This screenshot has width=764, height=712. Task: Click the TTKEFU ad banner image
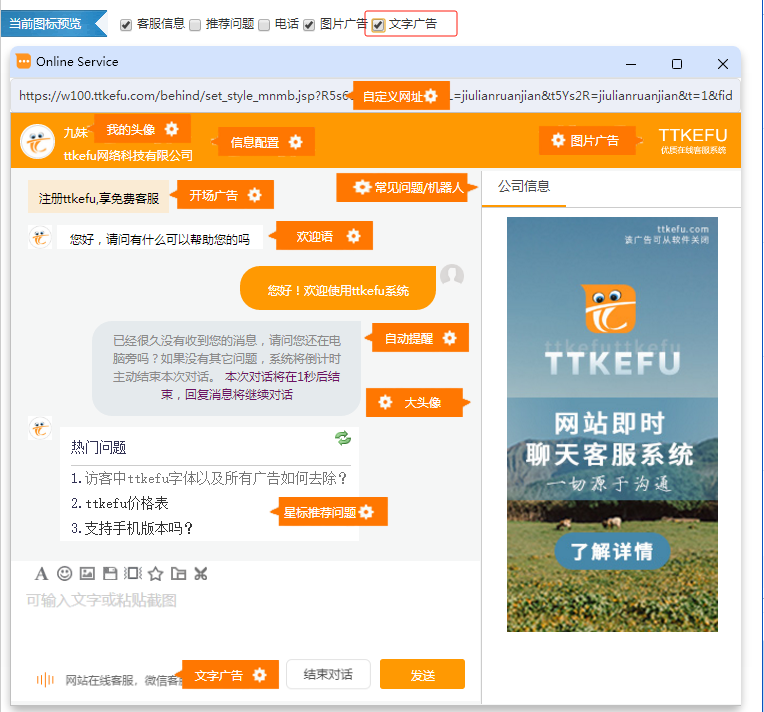point(612,424)
